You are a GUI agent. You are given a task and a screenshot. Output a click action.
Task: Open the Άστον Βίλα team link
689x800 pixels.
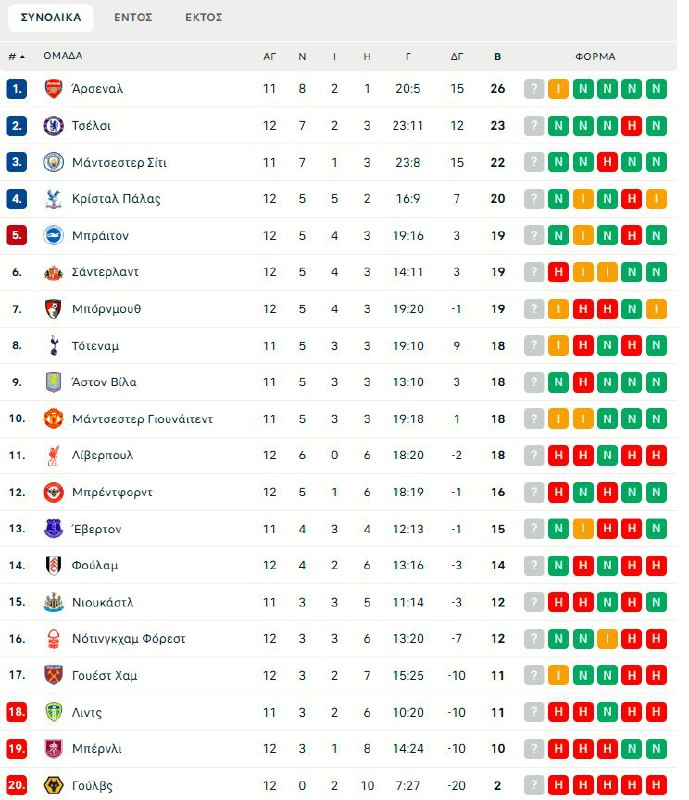click(x=104, y=382)
